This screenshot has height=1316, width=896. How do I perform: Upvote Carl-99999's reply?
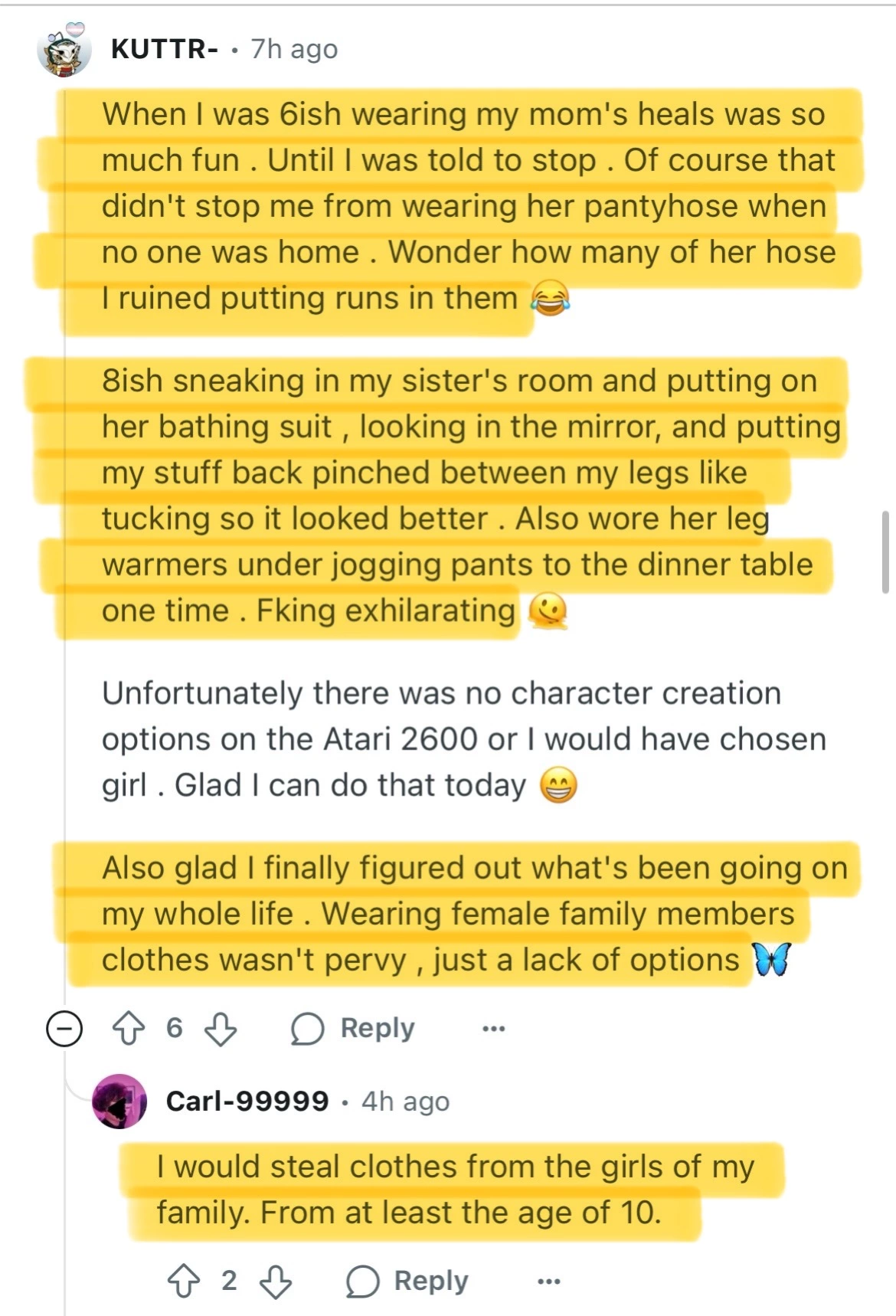(183, 1281)
